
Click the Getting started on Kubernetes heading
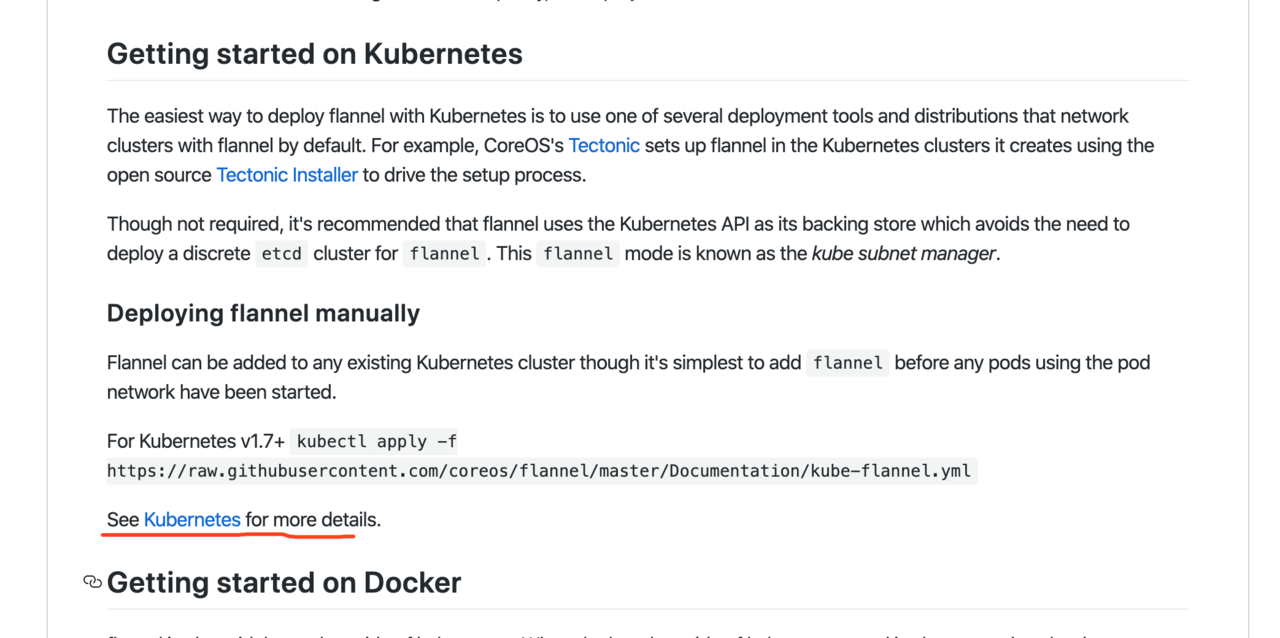pos(315,53)
